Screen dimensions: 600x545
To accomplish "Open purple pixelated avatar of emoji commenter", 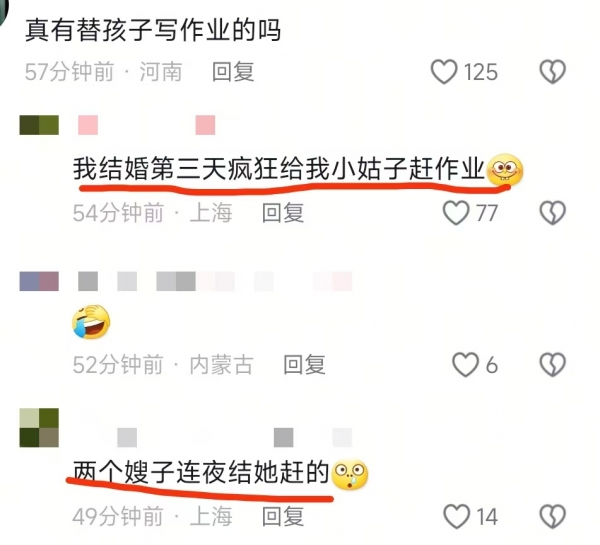I will [39, 281].
